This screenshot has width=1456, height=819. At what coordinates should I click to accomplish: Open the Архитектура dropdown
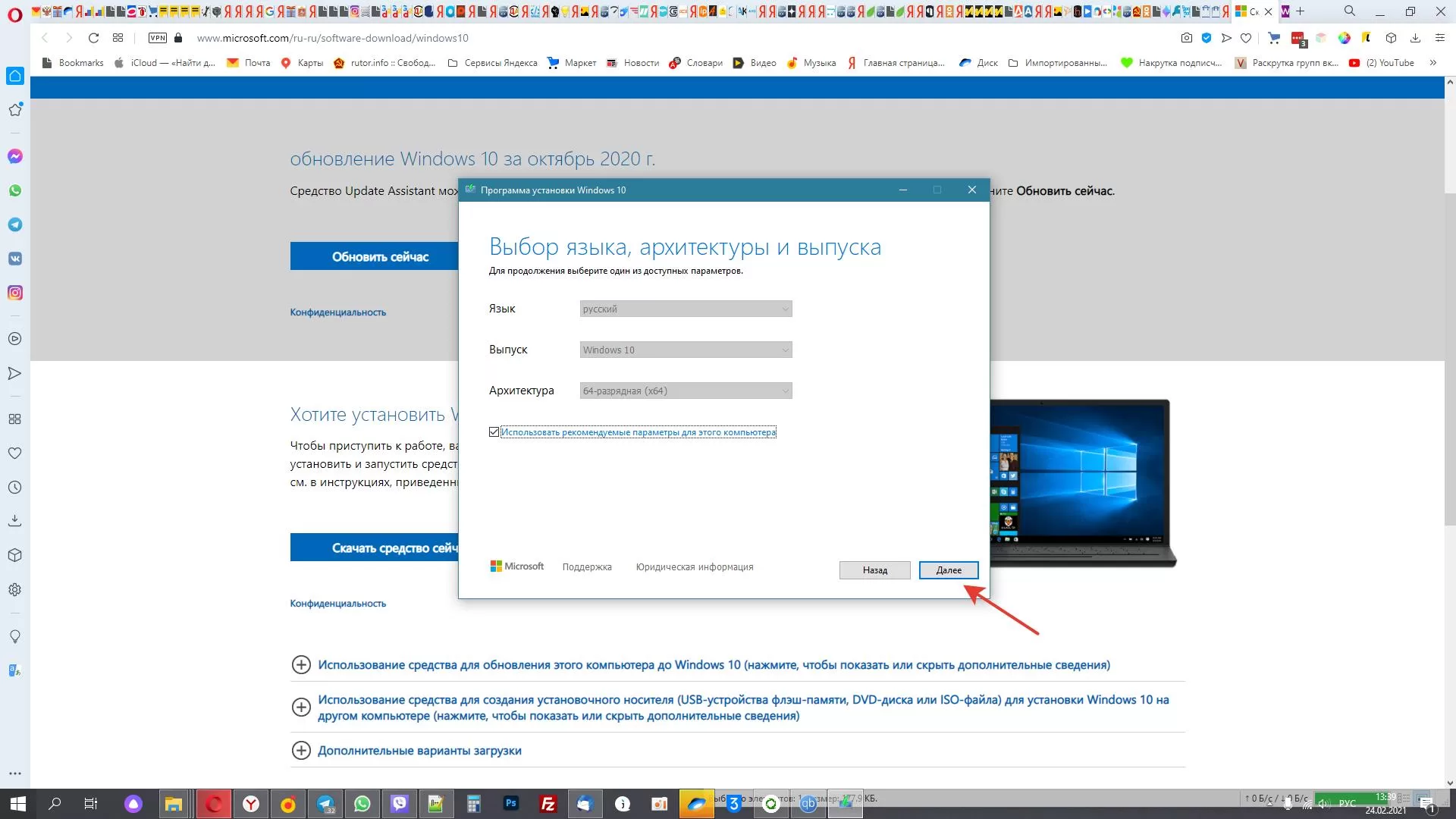(686, 391)
